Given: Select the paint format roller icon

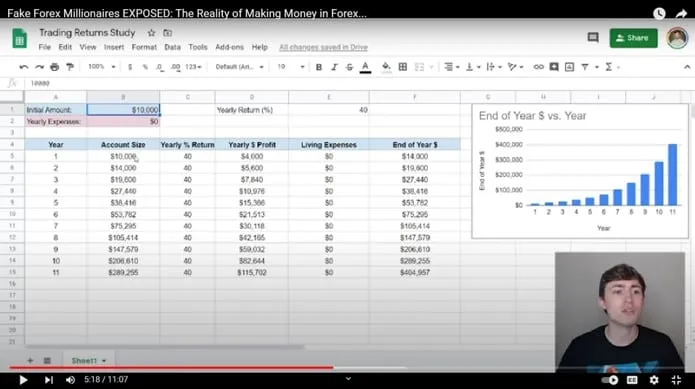Looking at the screenshot, I should pos(70,67).
